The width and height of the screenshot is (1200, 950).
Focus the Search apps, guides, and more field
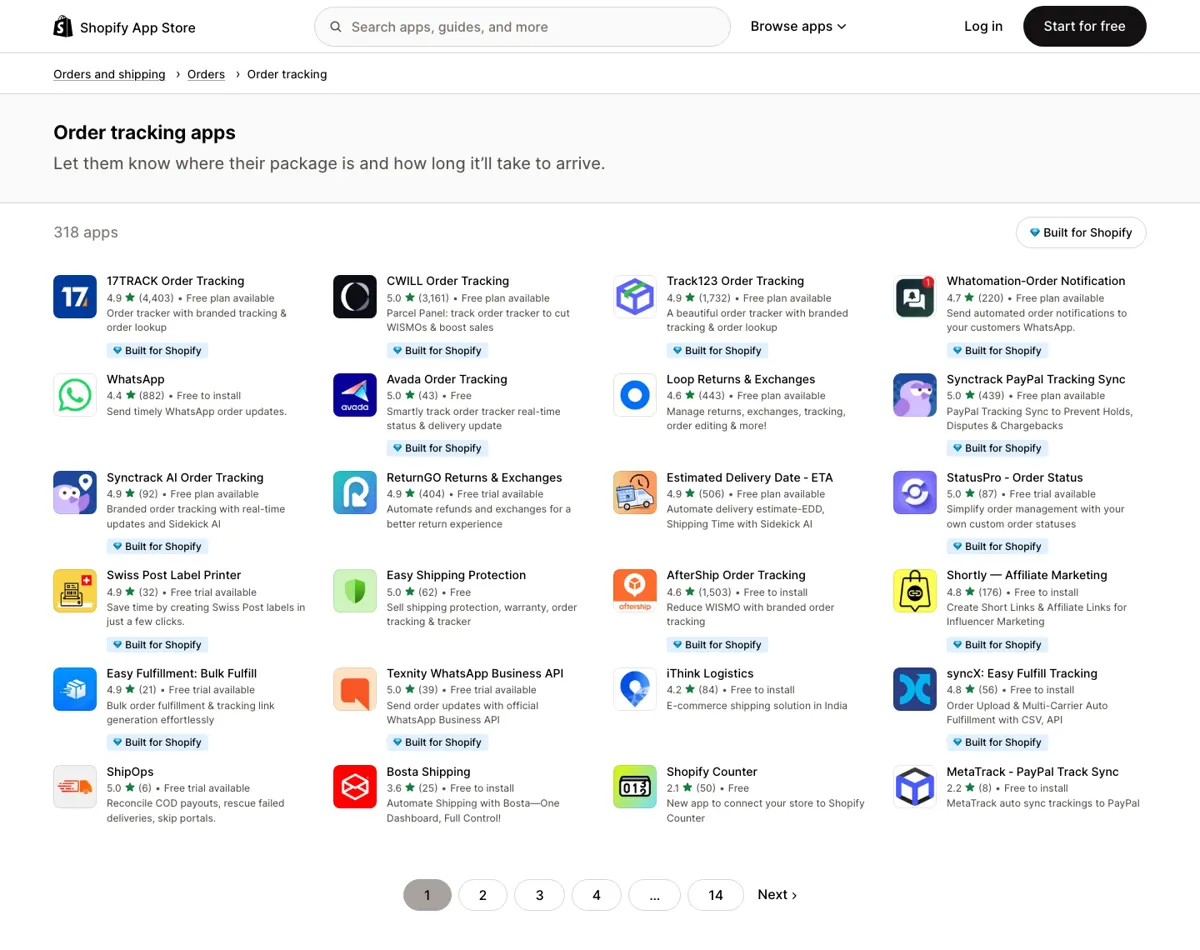(x=522, y=27)
